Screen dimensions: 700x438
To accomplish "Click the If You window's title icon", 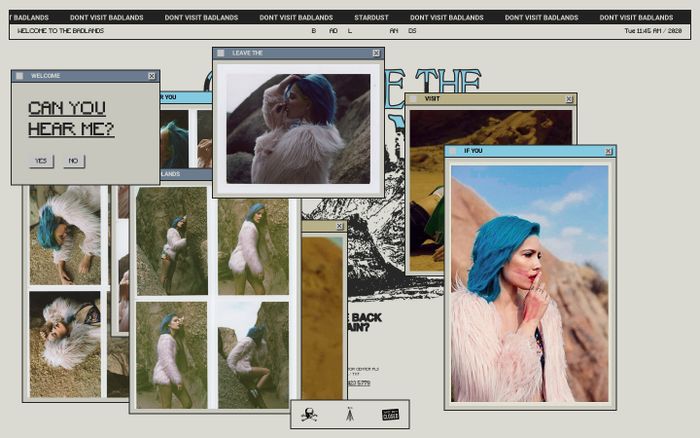I will pyautogui.click(x=454, y=151).
